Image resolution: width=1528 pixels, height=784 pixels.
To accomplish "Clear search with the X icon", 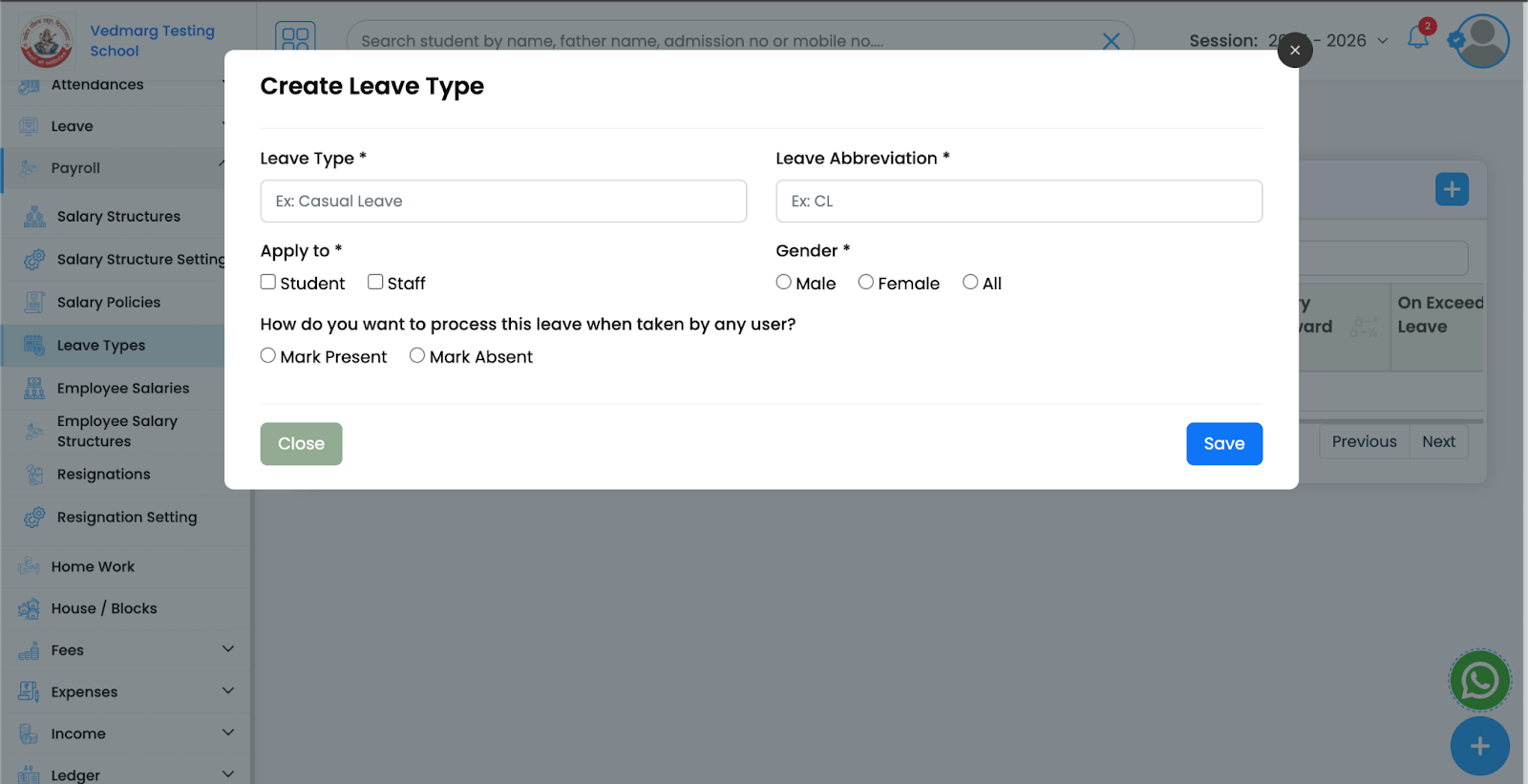I will [x=1111, y=41].
